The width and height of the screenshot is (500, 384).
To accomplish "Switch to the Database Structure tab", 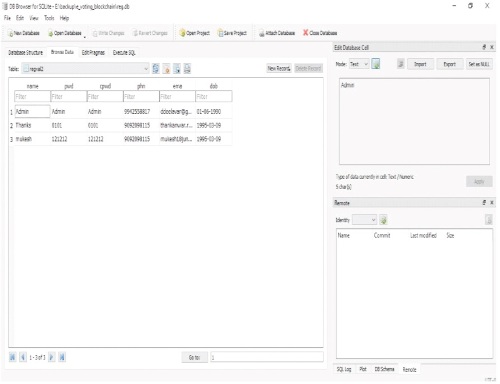I will pyautogui.click(x=26, y=53).
